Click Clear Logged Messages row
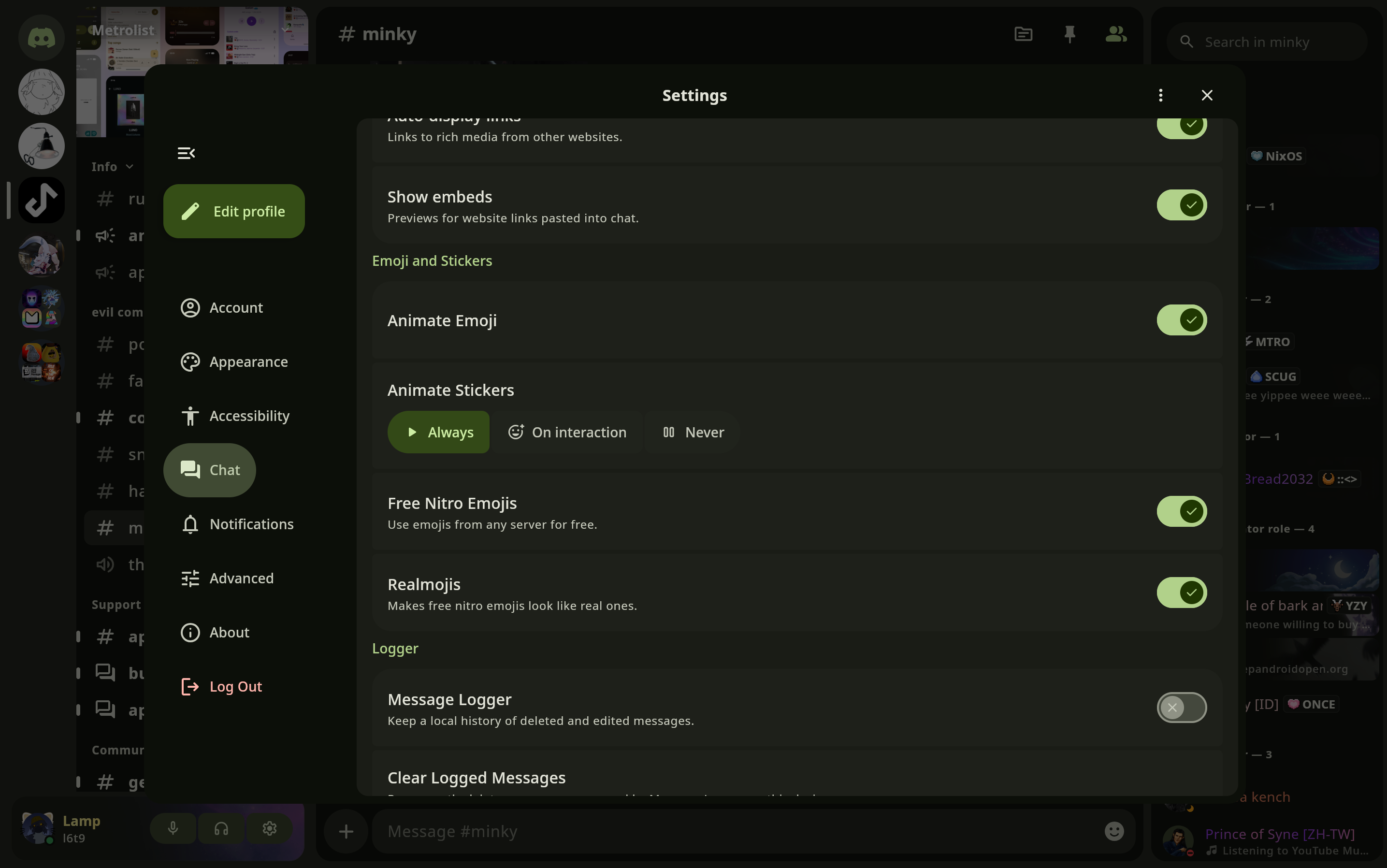Screen dimensions: 1387x868 point(797,773)
